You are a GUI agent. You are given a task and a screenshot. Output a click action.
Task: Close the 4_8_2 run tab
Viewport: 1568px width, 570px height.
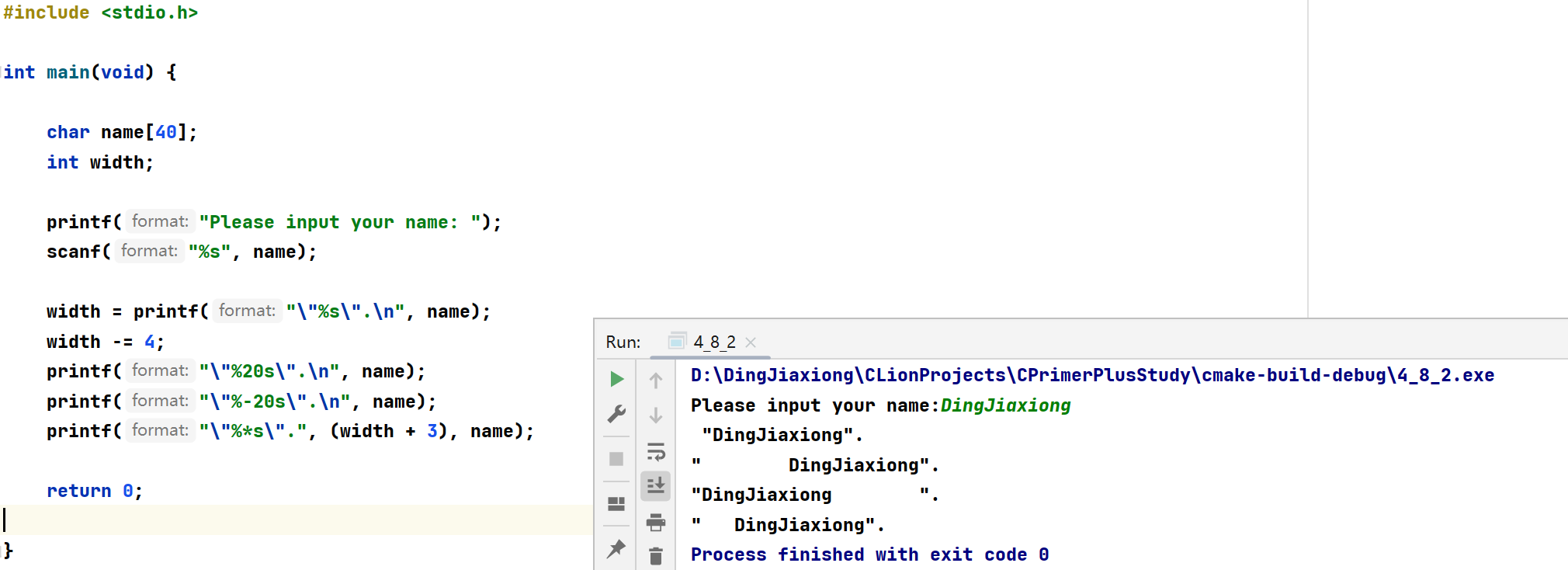[751, 342]
